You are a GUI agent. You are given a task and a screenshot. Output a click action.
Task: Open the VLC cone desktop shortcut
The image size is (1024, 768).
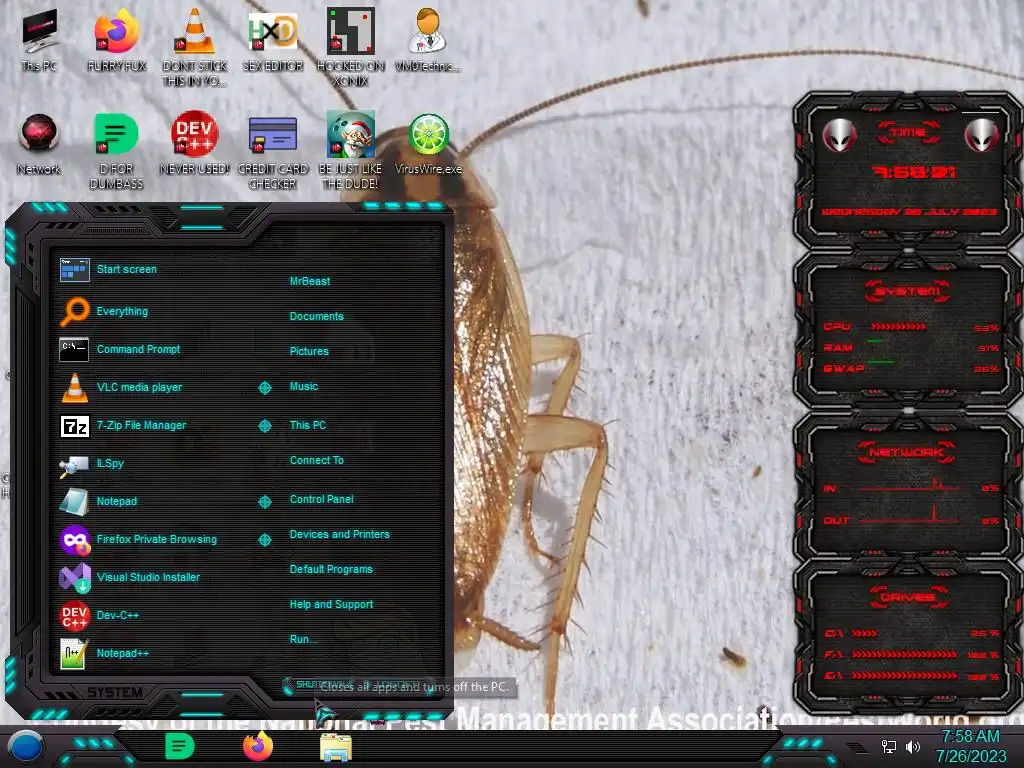pos(195,47)
